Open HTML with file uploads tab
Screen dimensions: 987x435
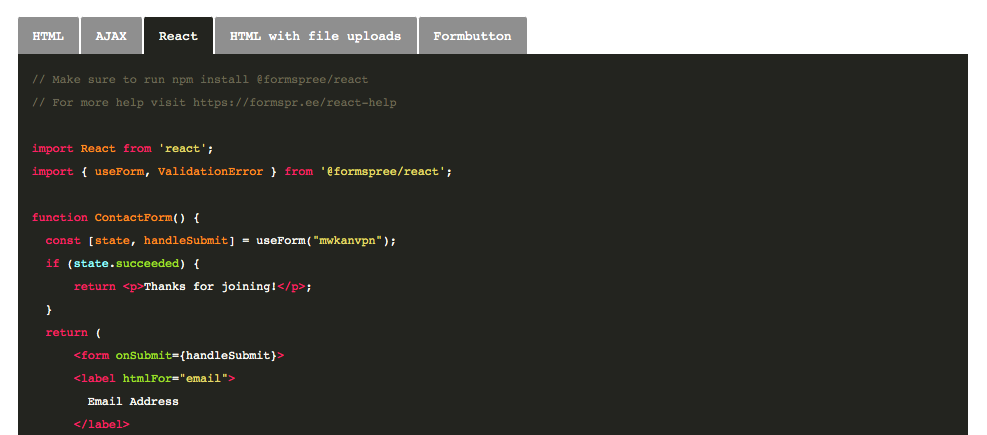click(x=315, y=36)
